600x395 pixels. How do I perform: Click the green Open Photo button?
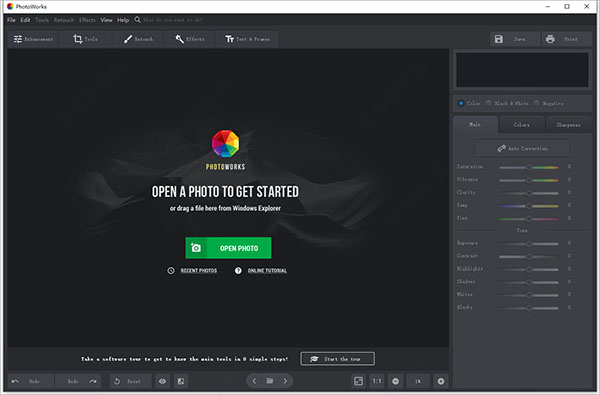coord(228,248)
